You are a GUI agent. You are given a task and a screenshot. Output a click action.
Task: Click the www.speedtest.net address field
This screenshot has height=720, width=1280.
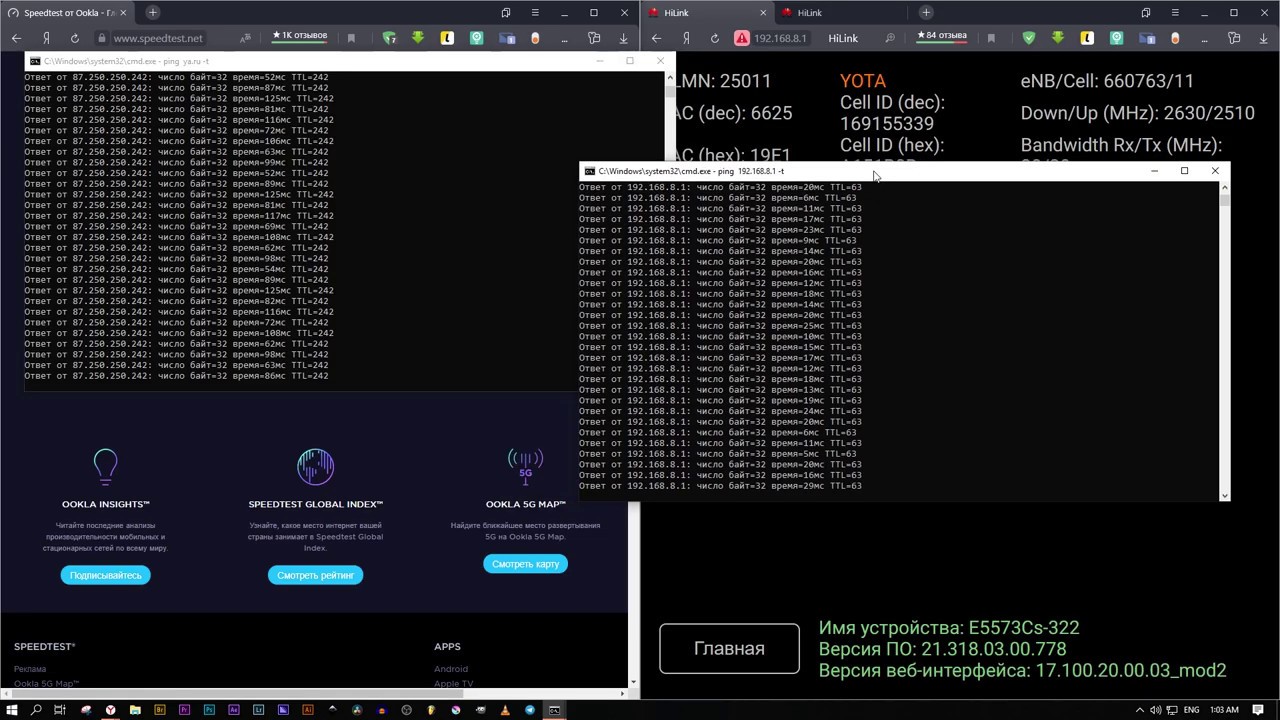[158, 38]
